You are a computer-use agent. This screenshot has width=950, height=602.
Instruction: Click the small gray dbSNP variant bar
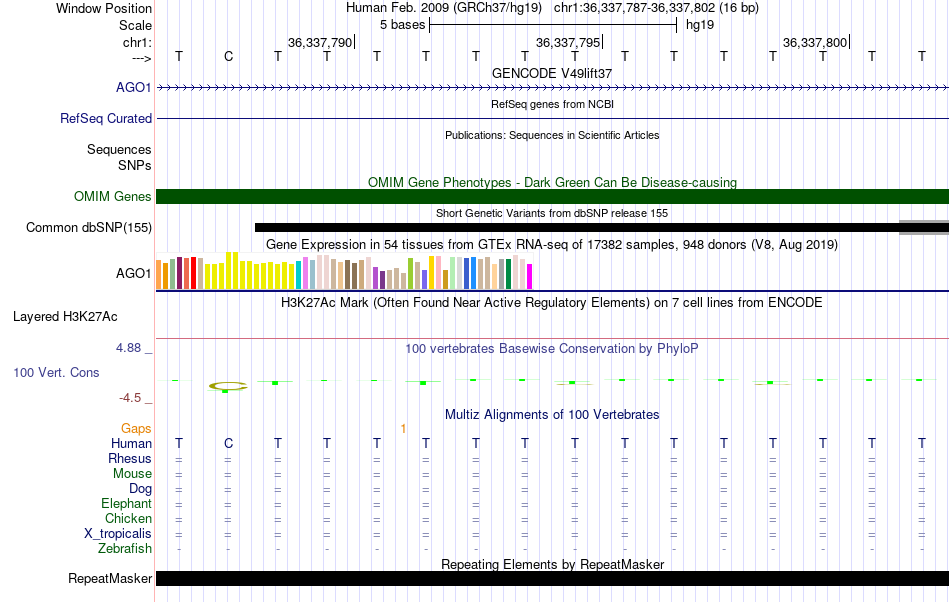click(x=924, y=228)
